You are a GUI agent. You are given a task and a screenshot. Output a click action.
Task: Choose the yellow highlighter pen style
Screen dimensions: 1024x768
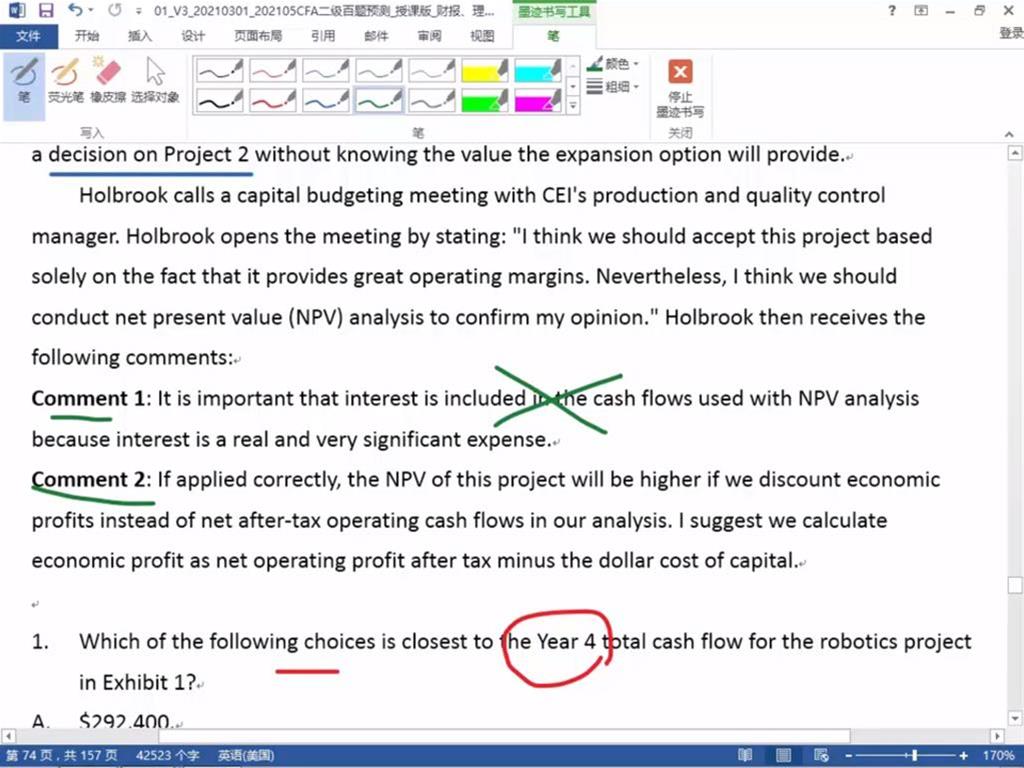(x=485, y=71)
